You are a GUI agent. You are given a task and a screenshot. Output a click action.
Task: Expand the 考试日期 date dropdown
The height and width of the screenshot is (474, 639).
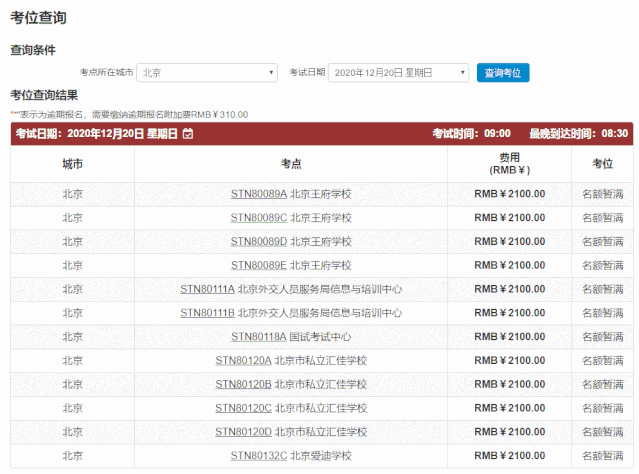coord(398,73)
